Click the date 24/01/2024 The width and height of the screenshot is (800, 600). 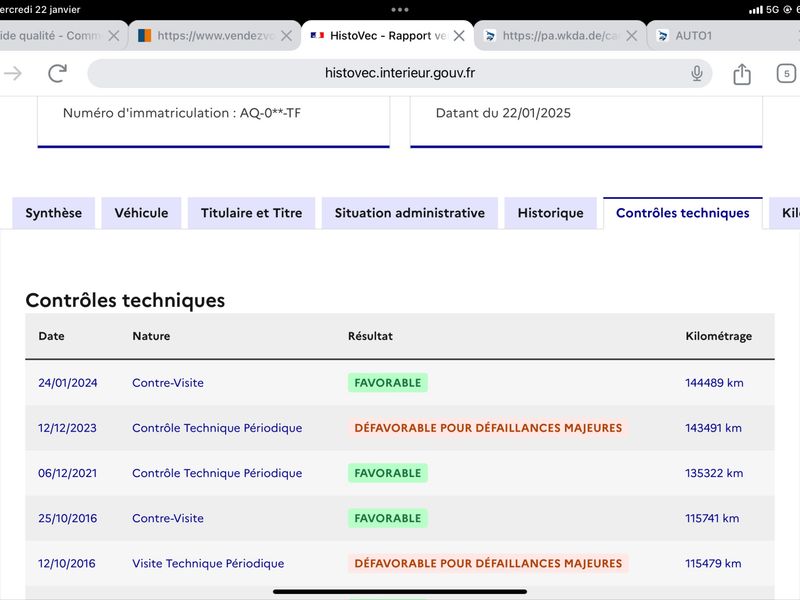pyautogui.click(x=68, y=383)
